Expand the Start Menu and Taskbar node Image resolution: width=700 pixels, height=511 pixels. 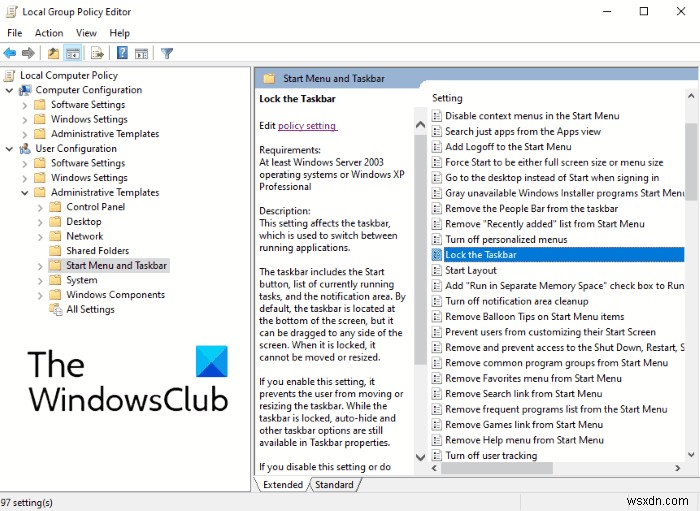(40, 266)
